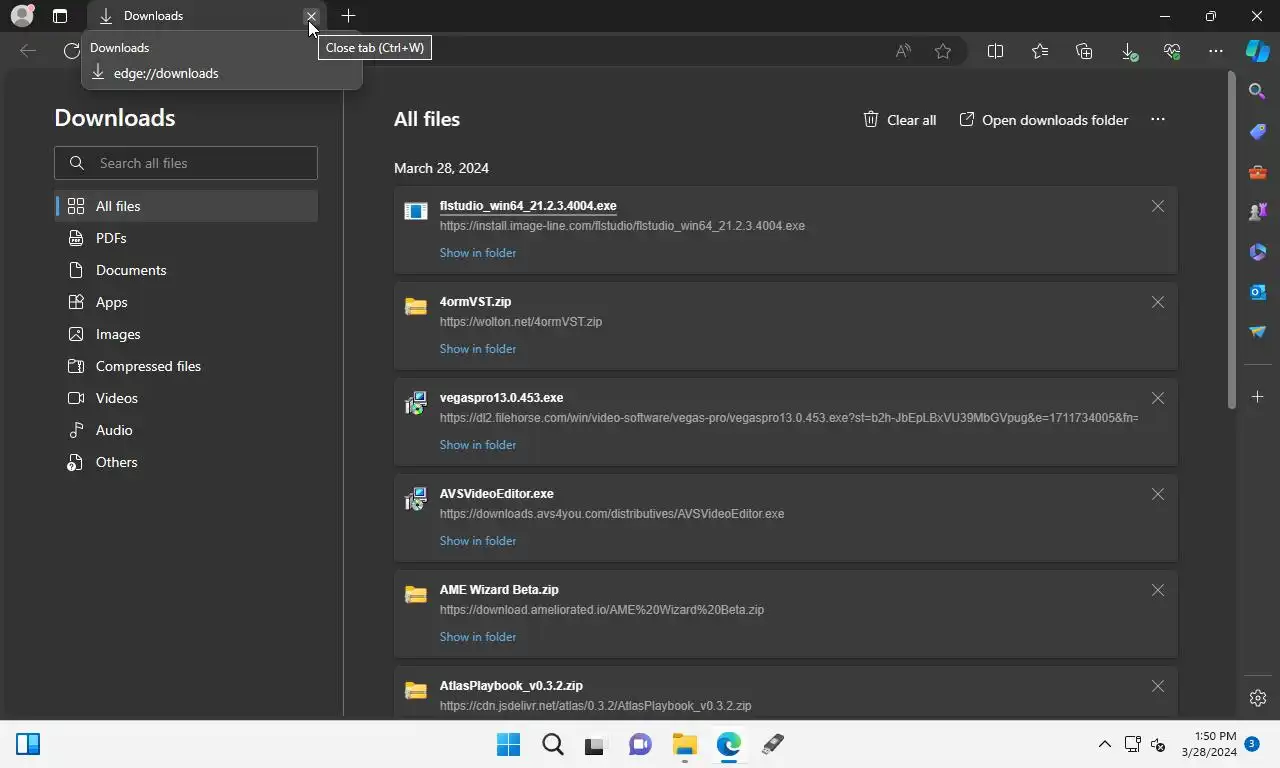Reload the page with refresh icon
This screenshot has height=768, width=1280.
pyautogui.click(x=71, y=51)
